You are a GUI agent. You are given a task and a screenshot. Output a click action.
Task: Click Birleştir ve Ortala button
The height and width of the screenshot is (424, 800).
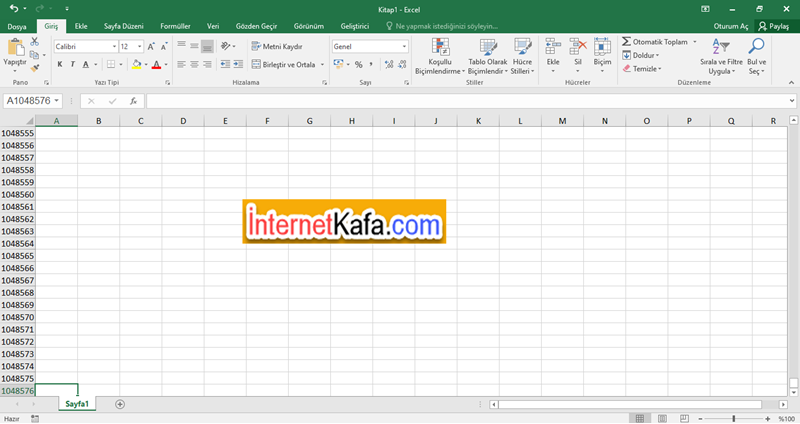point(283,64)
